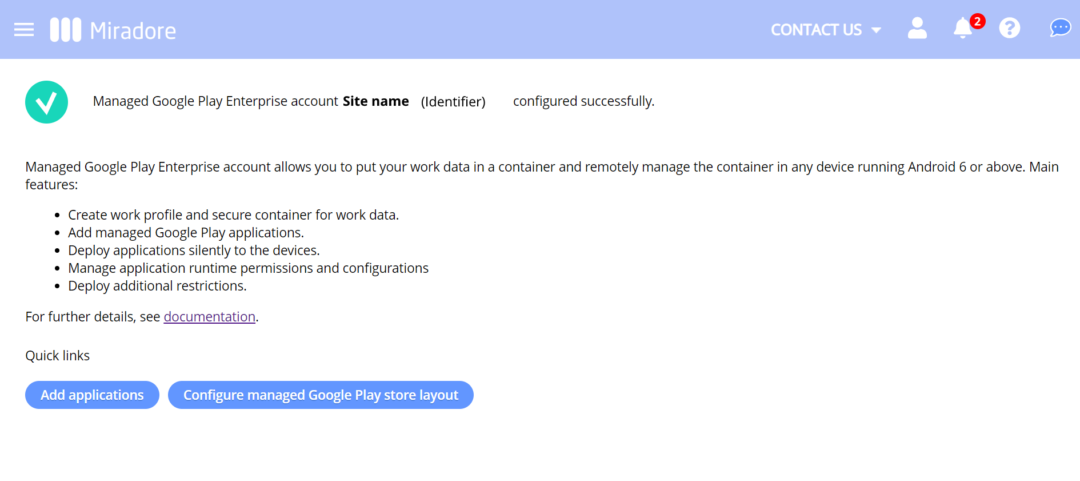
Task: Click "Add managed Google Play applications." bullet
Action: tap(186, 232)
